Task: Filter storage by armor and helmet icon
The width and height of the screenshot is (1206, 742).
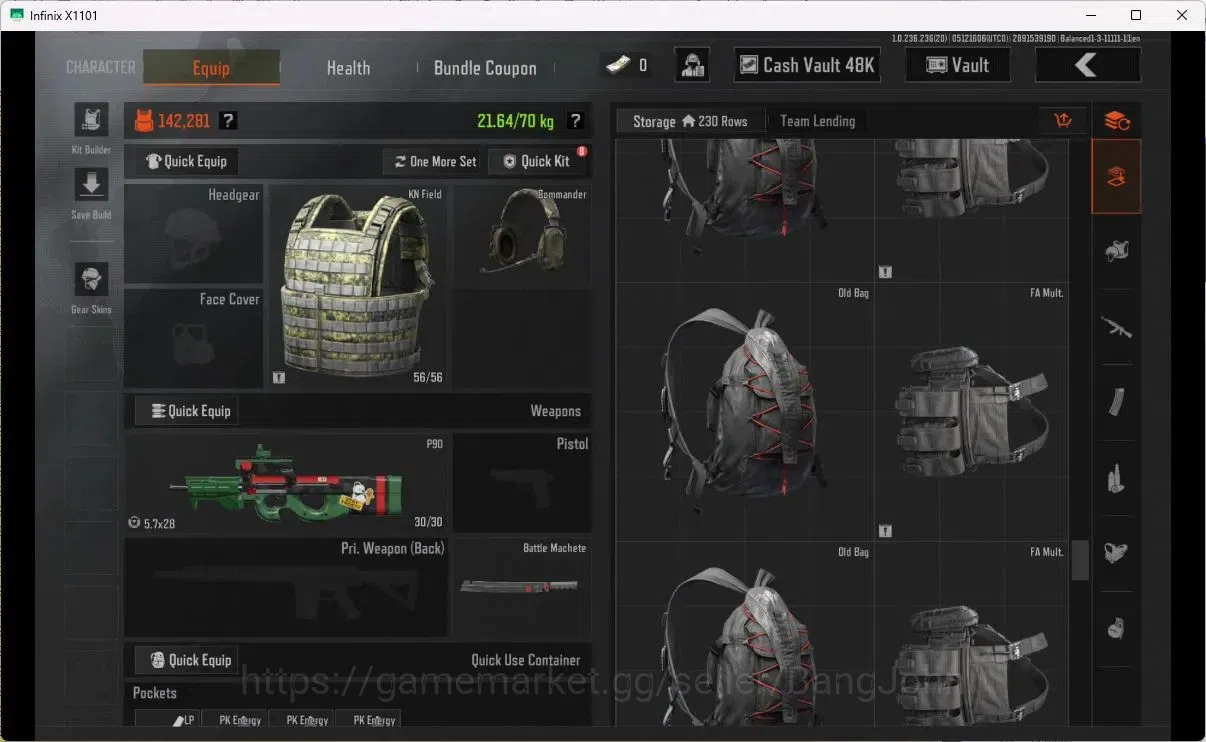Action: click(x=1116, y=252)
